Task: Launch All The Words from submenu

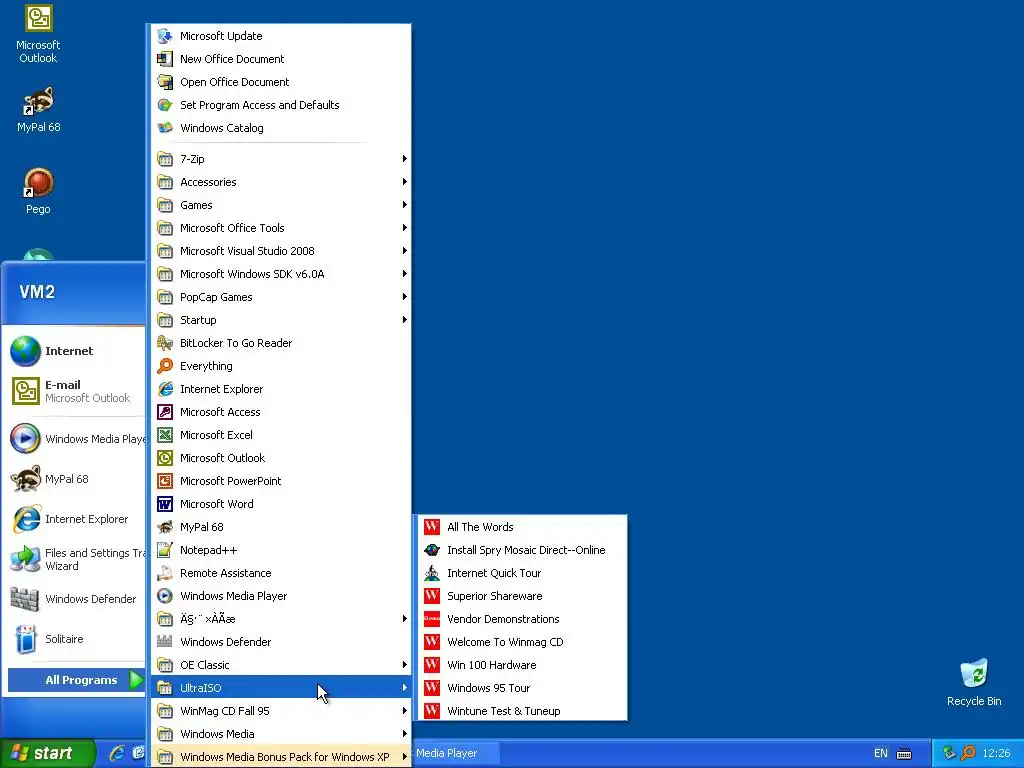Action: click(x=521, y=527)
